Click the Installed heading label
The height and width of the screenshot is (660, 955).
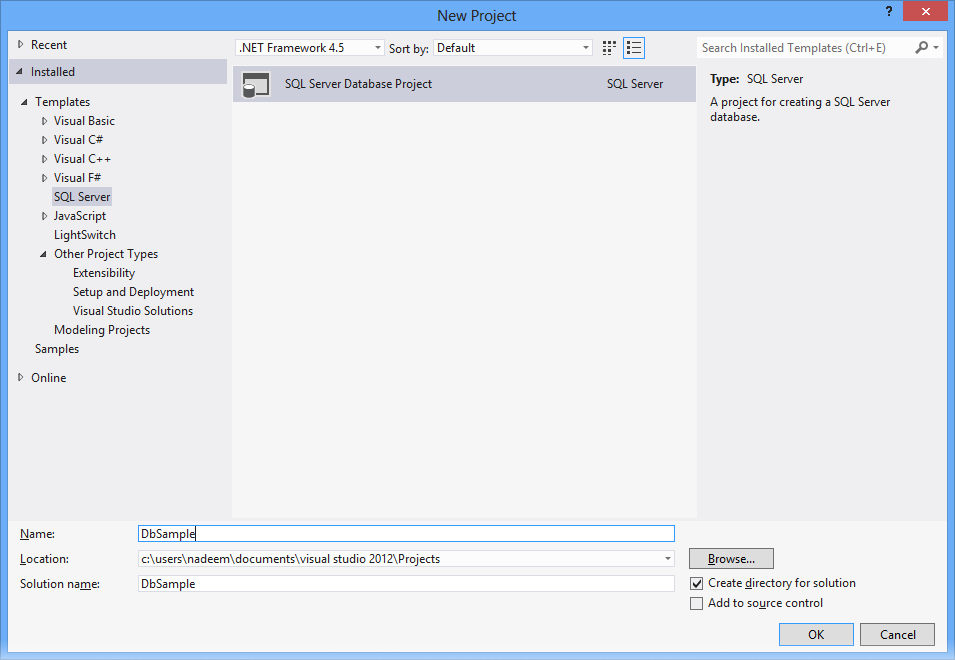pos(53,72)
